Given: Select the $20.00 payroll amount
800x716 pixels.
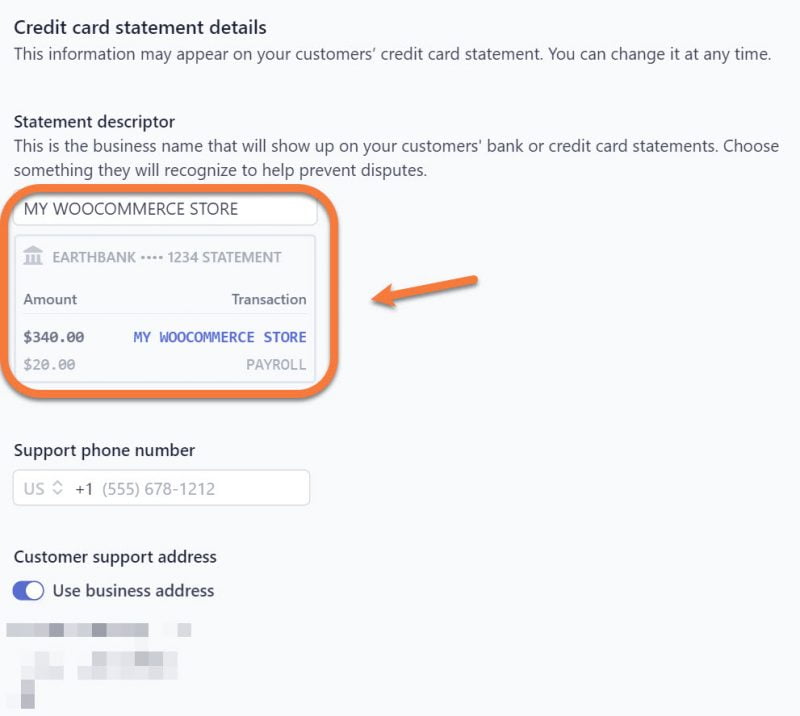Looking at the screenshot, I should [x=45, y=365].
